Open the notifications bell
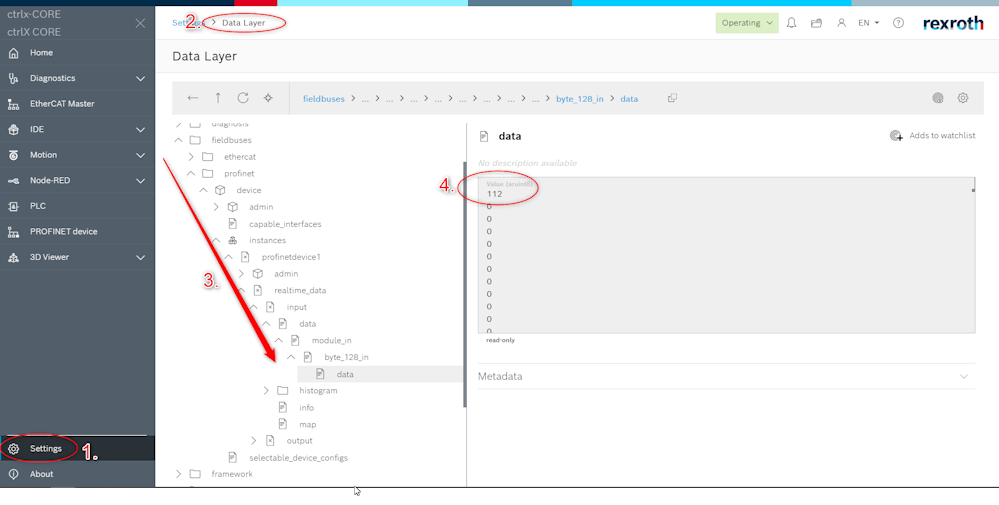Screen dimensions: 999x505 click(791, 23)
